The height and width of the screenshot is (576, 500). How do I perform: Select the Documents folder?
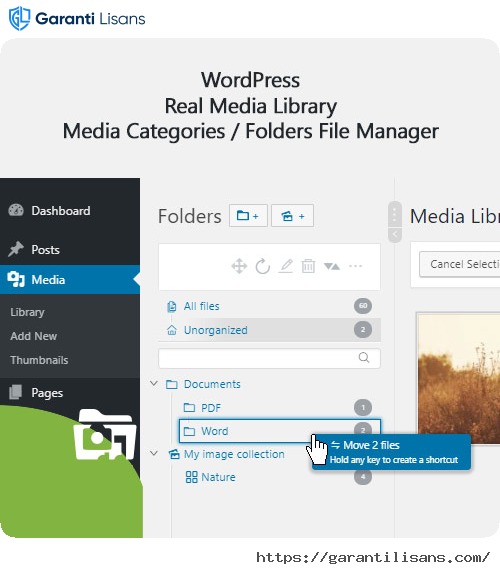click(212, 384)
